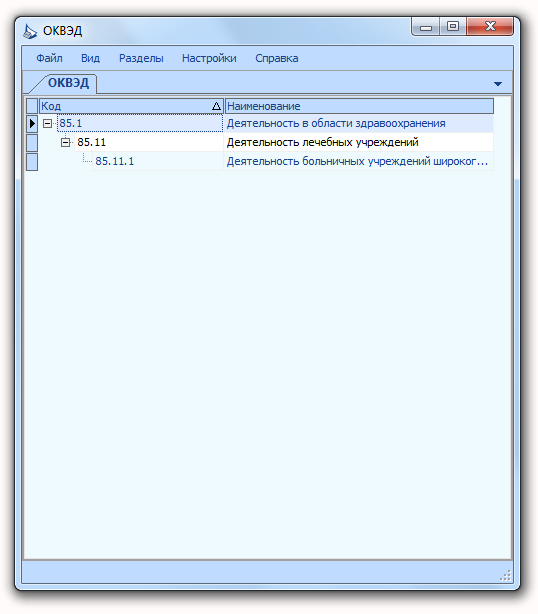
Task: Select code 85.11 in the tree
Action: tap(92, 142)
